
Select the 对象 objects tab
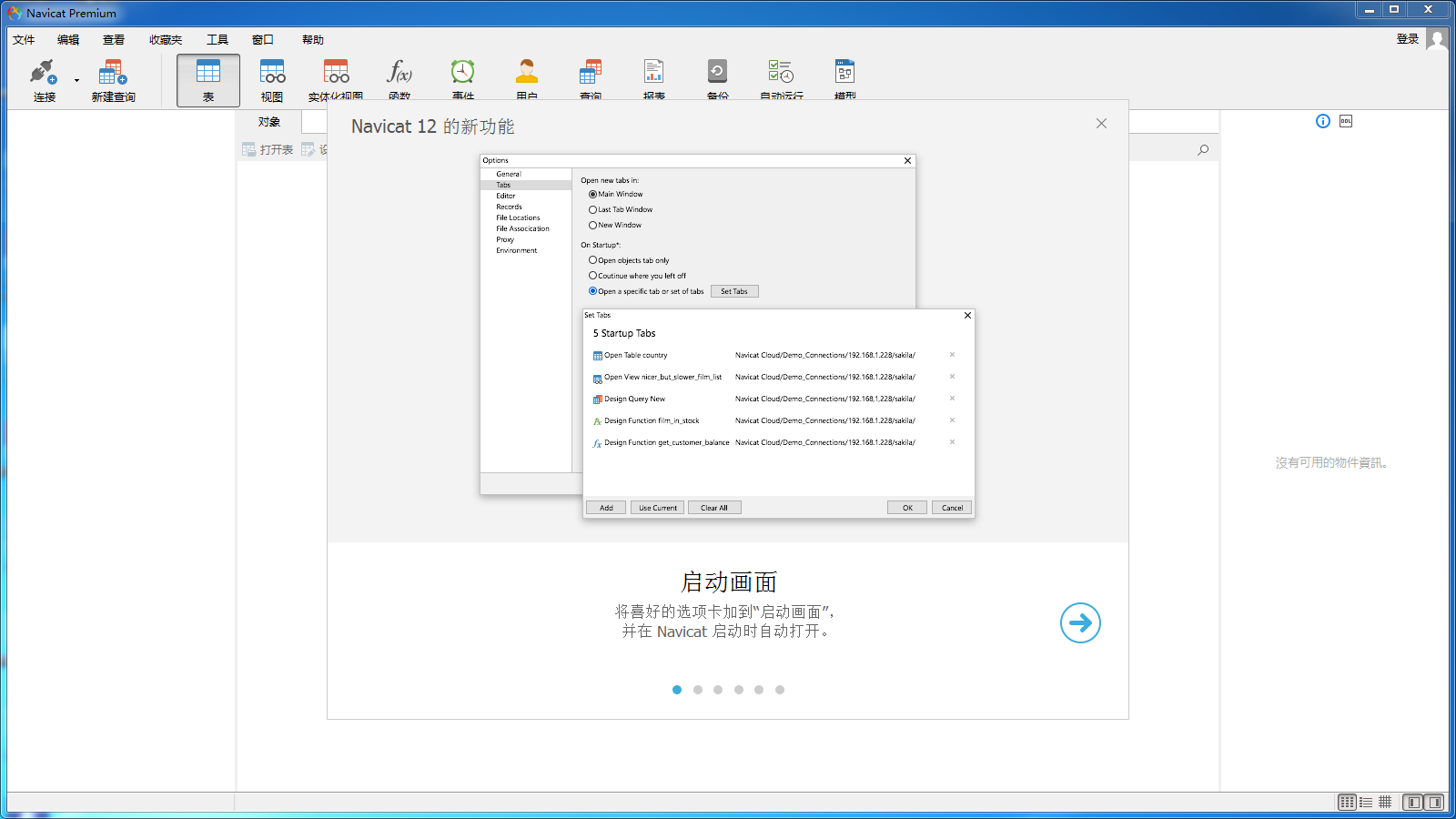coord(269,122)
